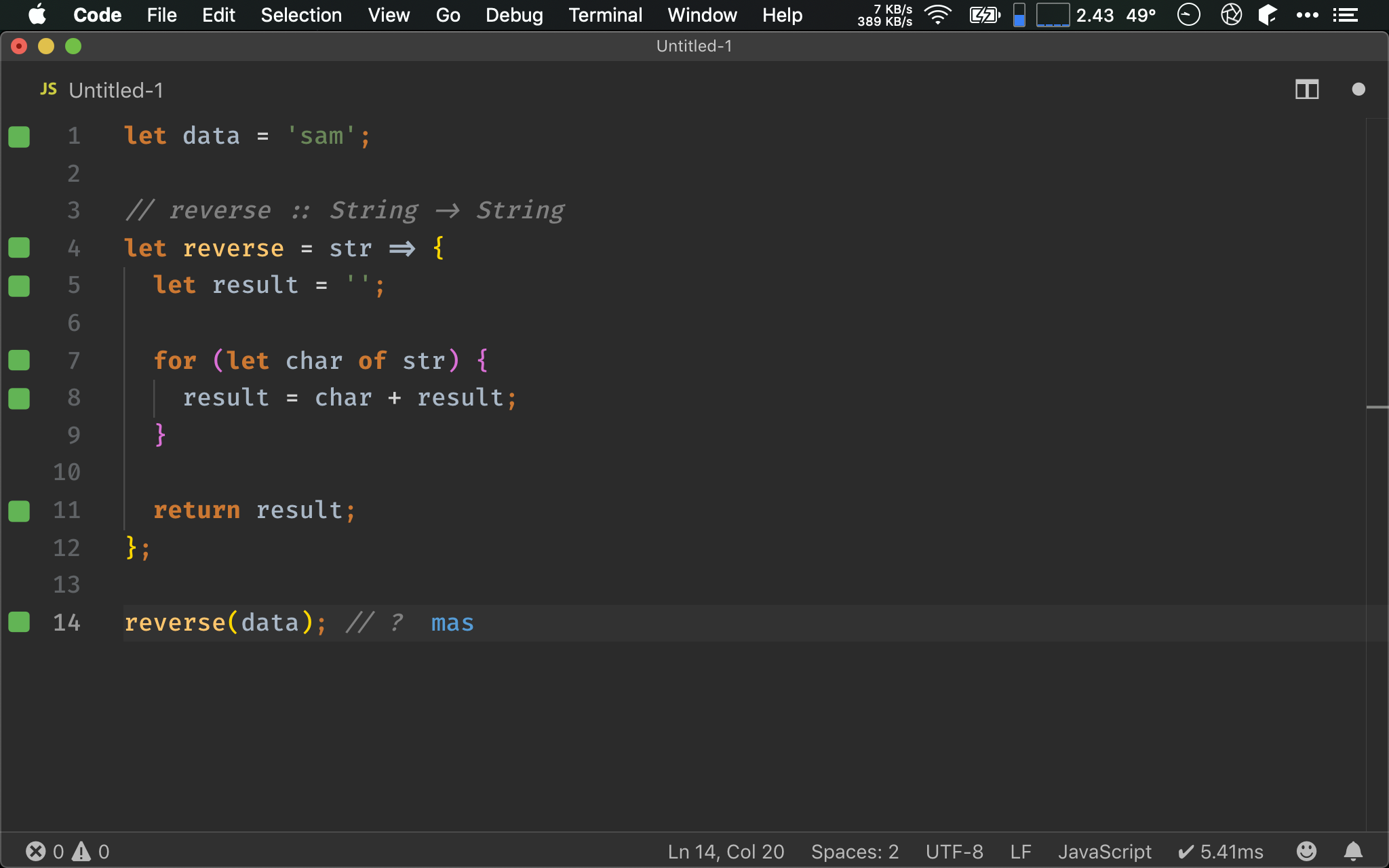
Task: Change end of line sequence LF
Action: (x=1021, y=852)
